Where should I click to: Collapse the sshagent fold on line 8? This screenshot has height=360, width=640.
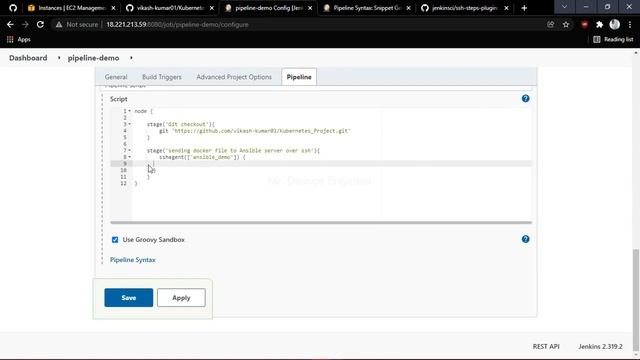pyautogui.click(x=129, y=157)
